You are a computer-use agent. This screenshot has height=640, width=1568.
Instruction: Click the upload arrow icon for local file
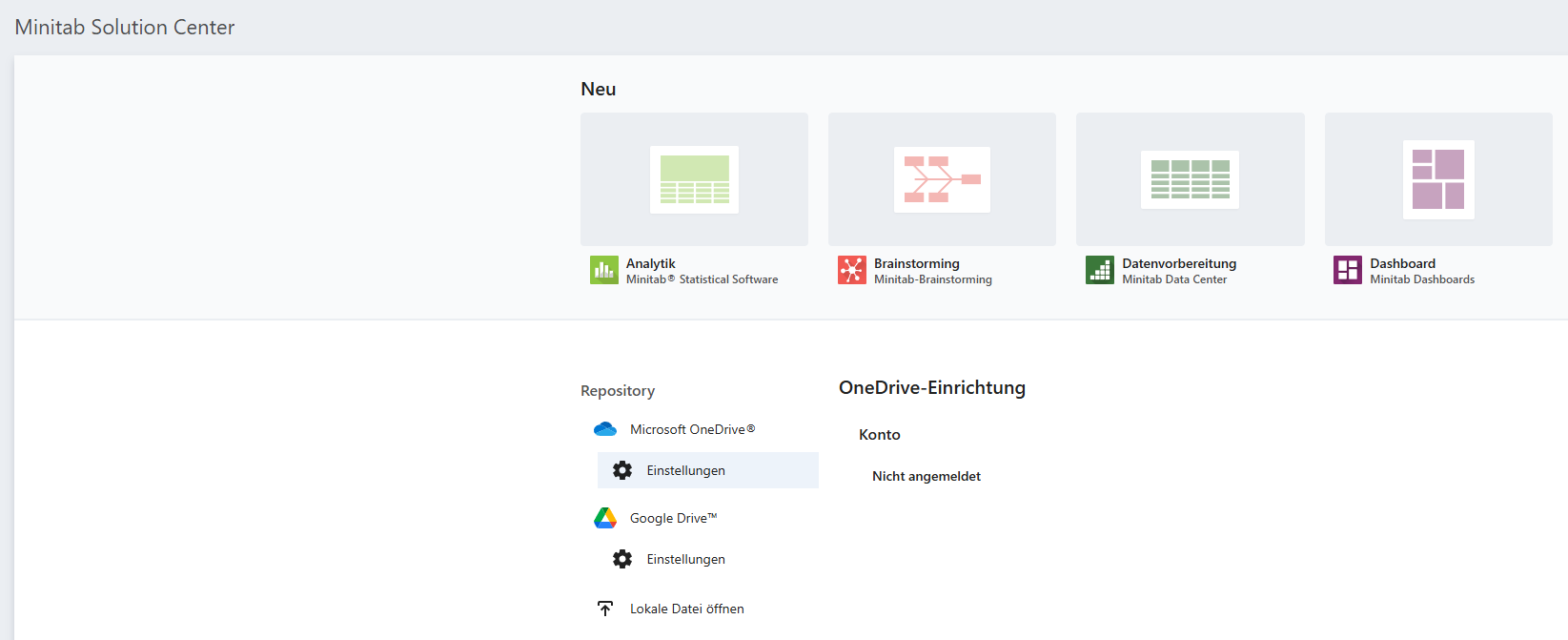[x=605, y=609]
